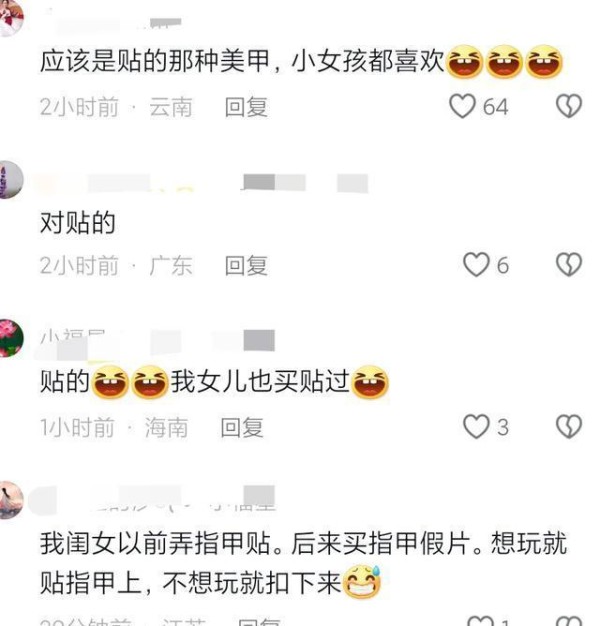Viewport: 600px width, 626px height.
Task: Open the fourth commenter's avatar
Action: 10,500
